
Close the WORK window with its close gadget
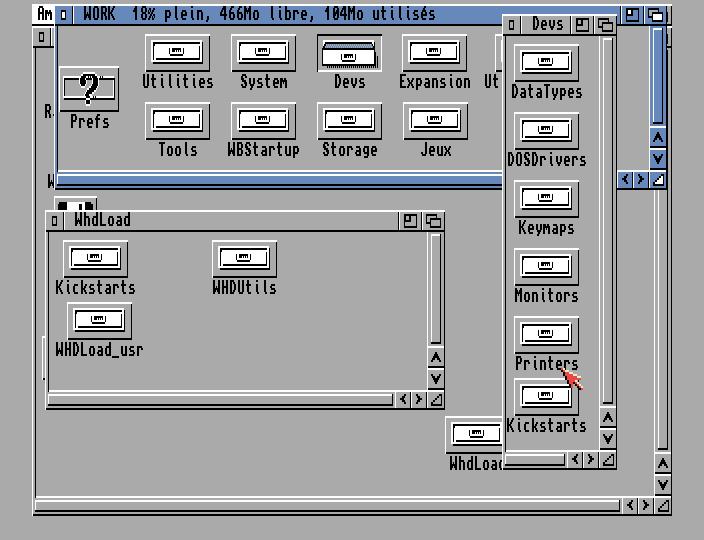tap(63, 15)
